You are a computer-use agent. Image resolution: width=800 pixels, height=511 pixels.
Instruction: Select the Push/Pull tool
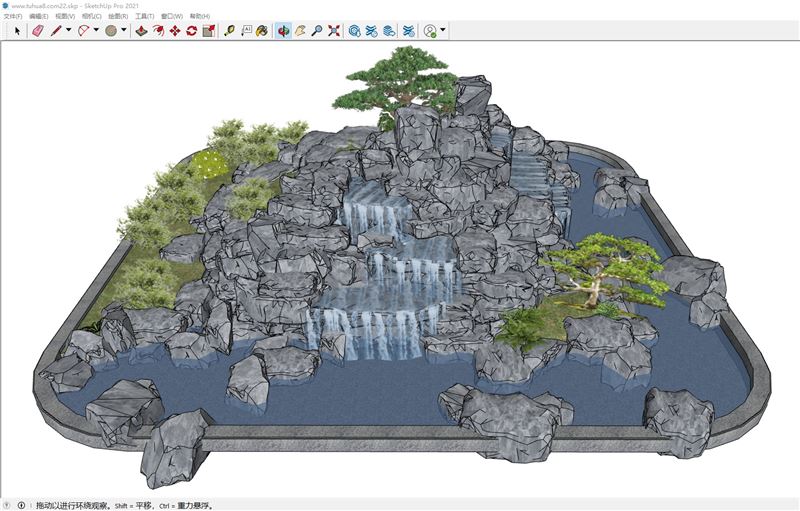point(141,31)
